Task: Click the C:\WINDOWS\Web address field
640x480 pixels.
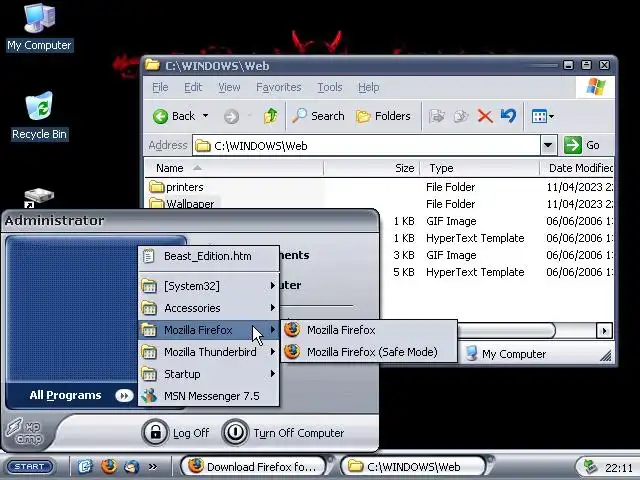Action: 367,145
